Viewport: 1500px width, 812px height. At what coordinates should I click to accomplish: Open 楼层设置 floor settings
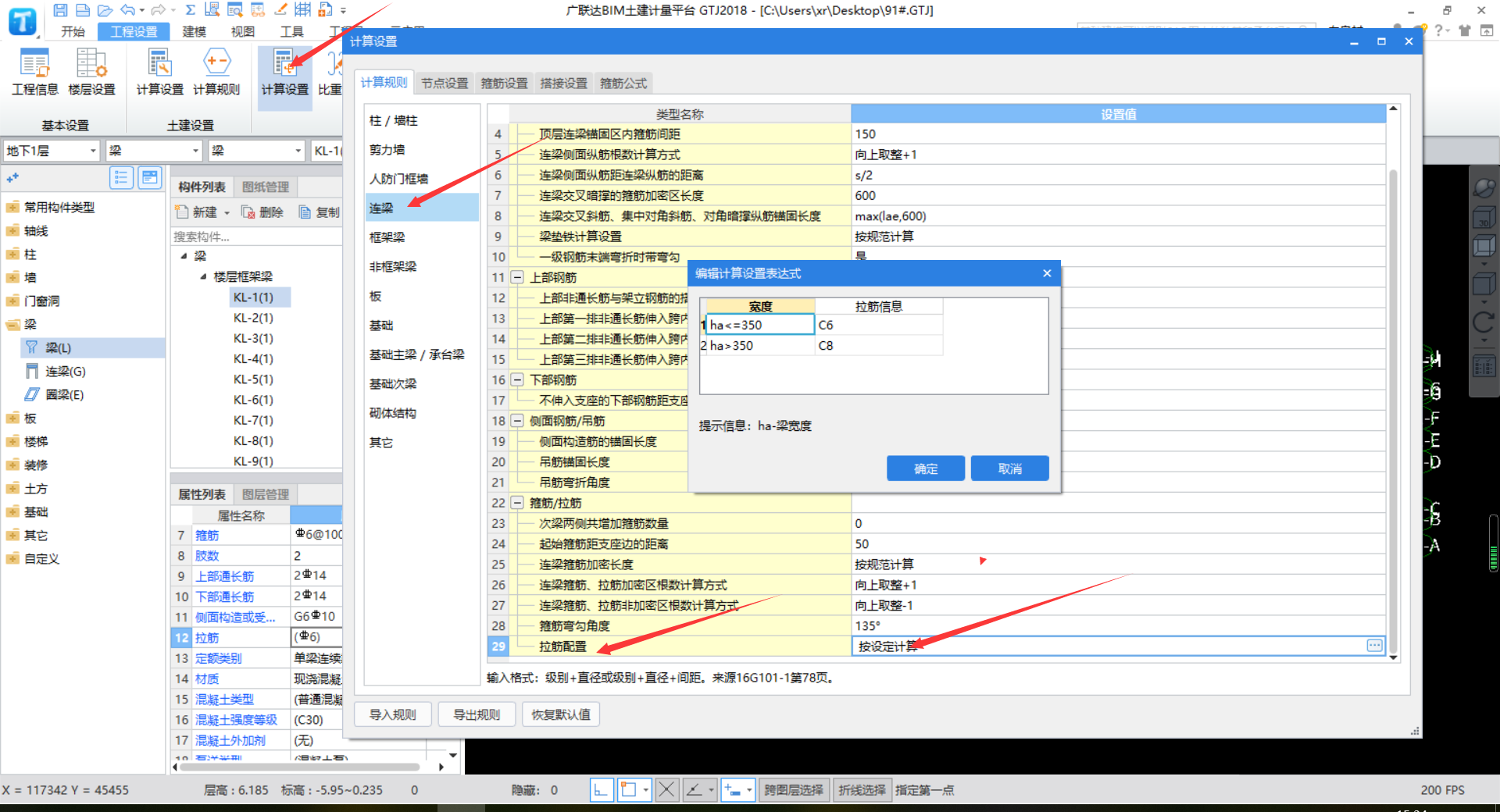(x=91, y=72)
